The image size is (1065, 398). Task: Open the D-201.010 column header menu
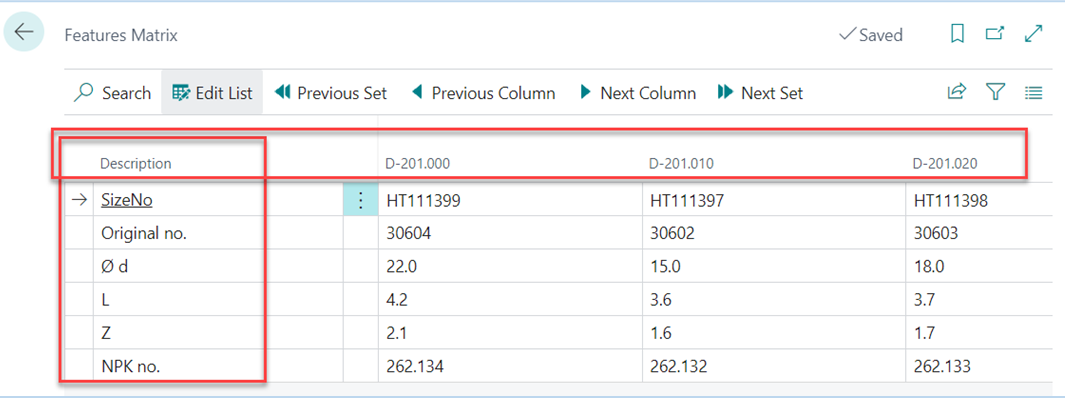(x=681, y=164)
